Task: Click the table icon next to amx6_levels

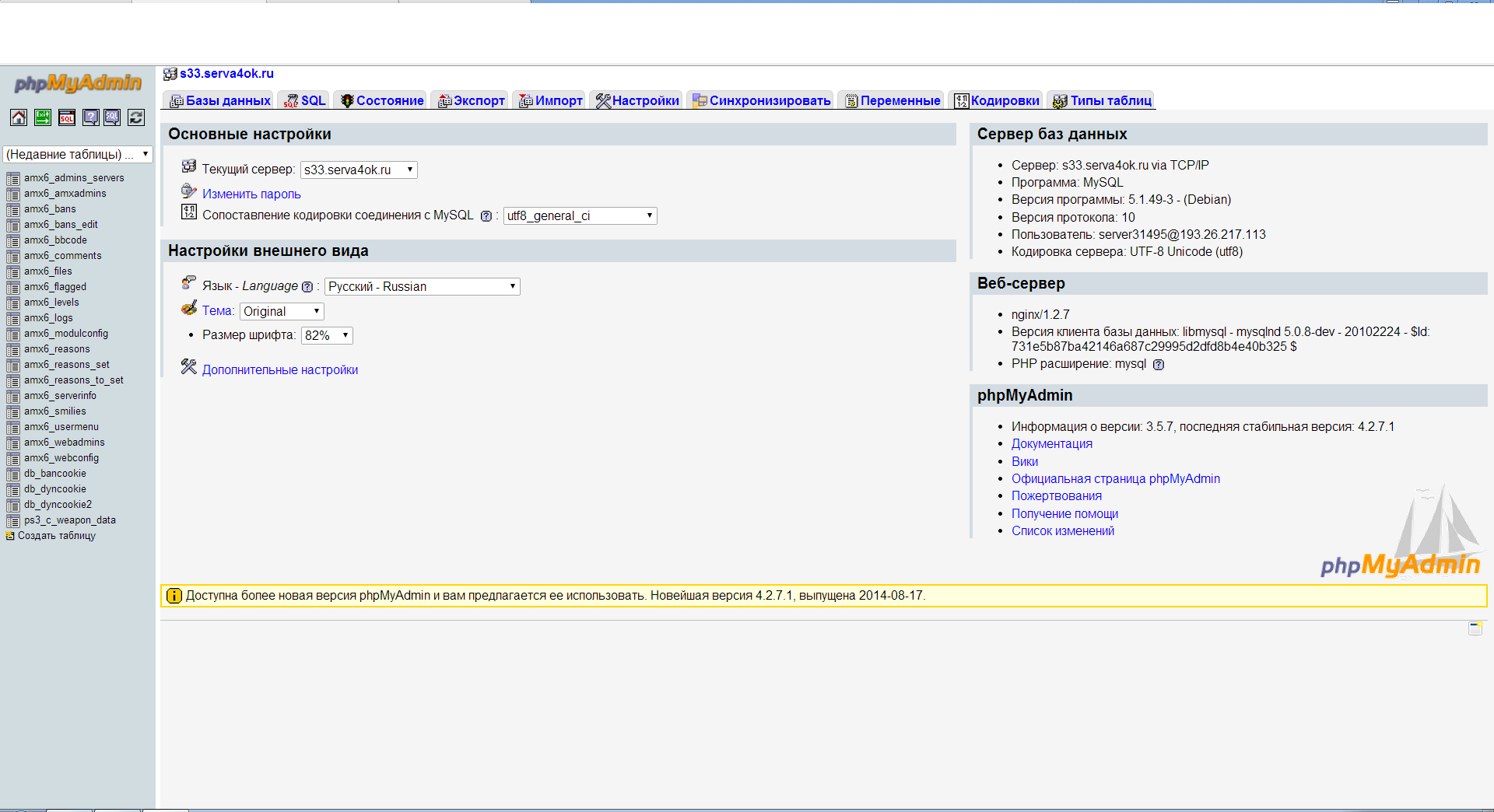Action: (x=13, y=303)
